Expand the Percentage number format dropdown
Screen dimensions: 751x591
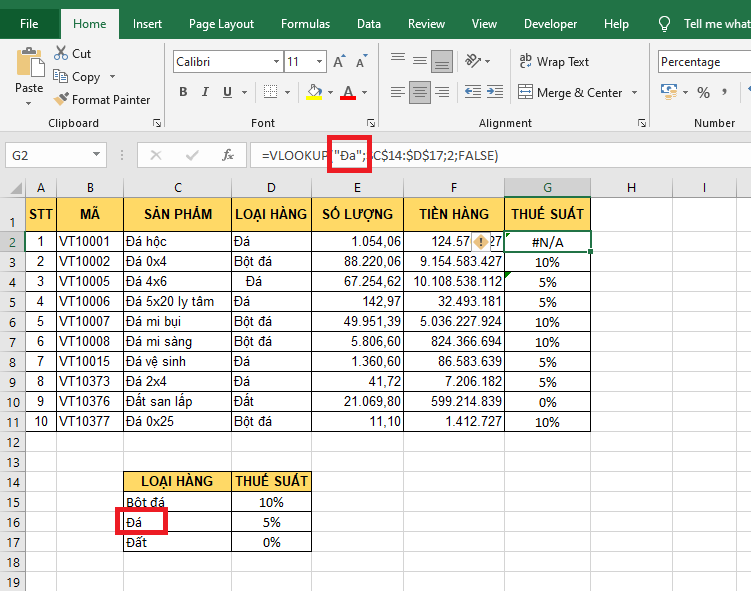point(744,62)
